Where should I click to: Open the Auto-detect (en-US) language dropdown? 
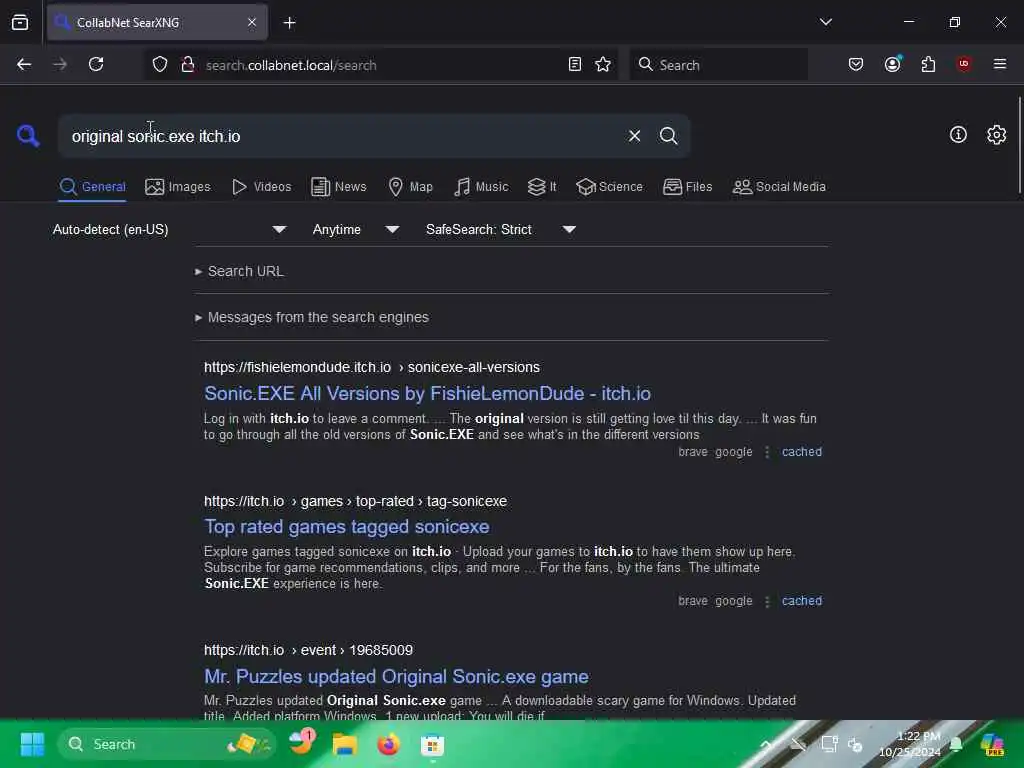coord(169,229)
